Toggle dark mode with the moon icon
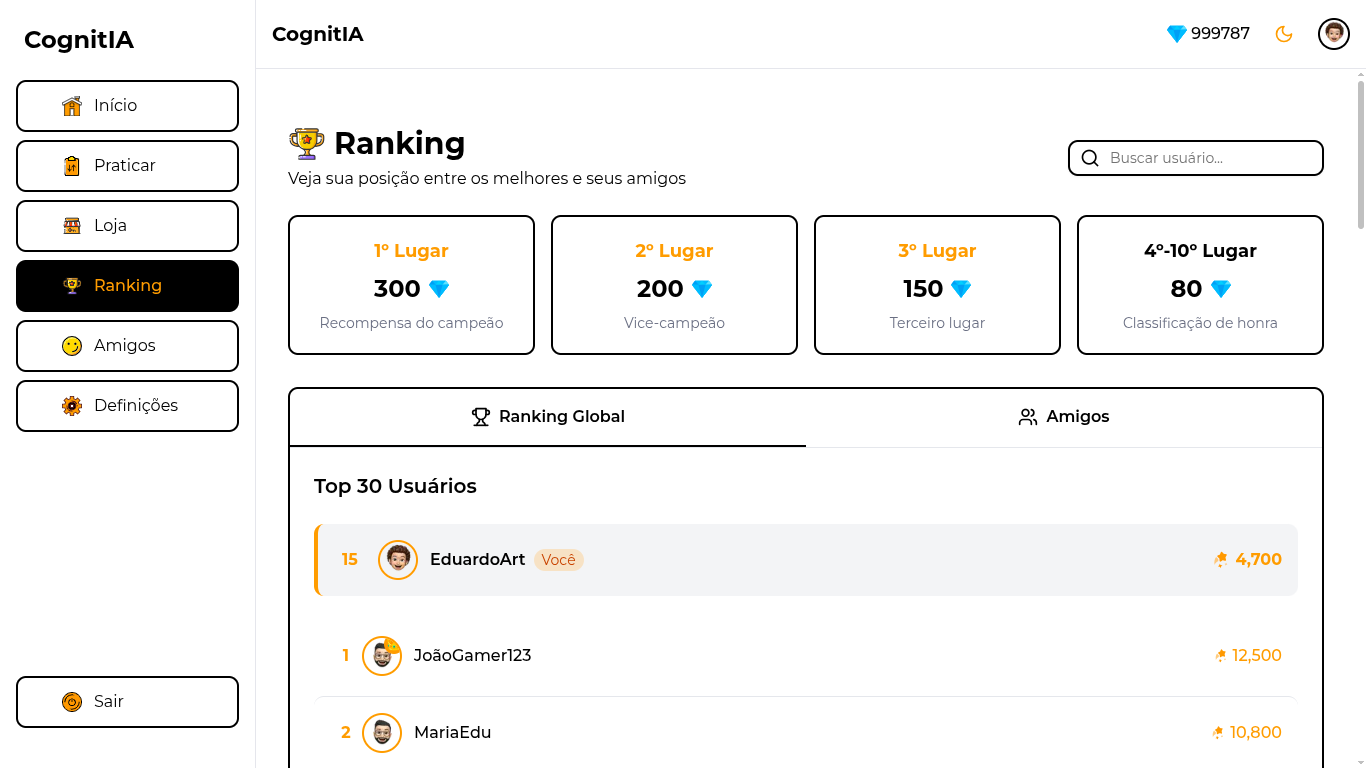 coord(1283,33)
